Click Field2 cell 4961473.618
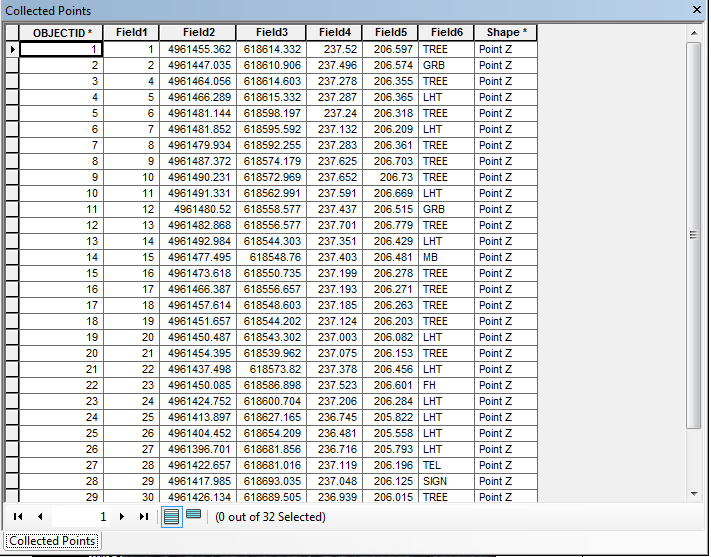The width and height of the screenshot is (711, 557). [x=198, y=273]
